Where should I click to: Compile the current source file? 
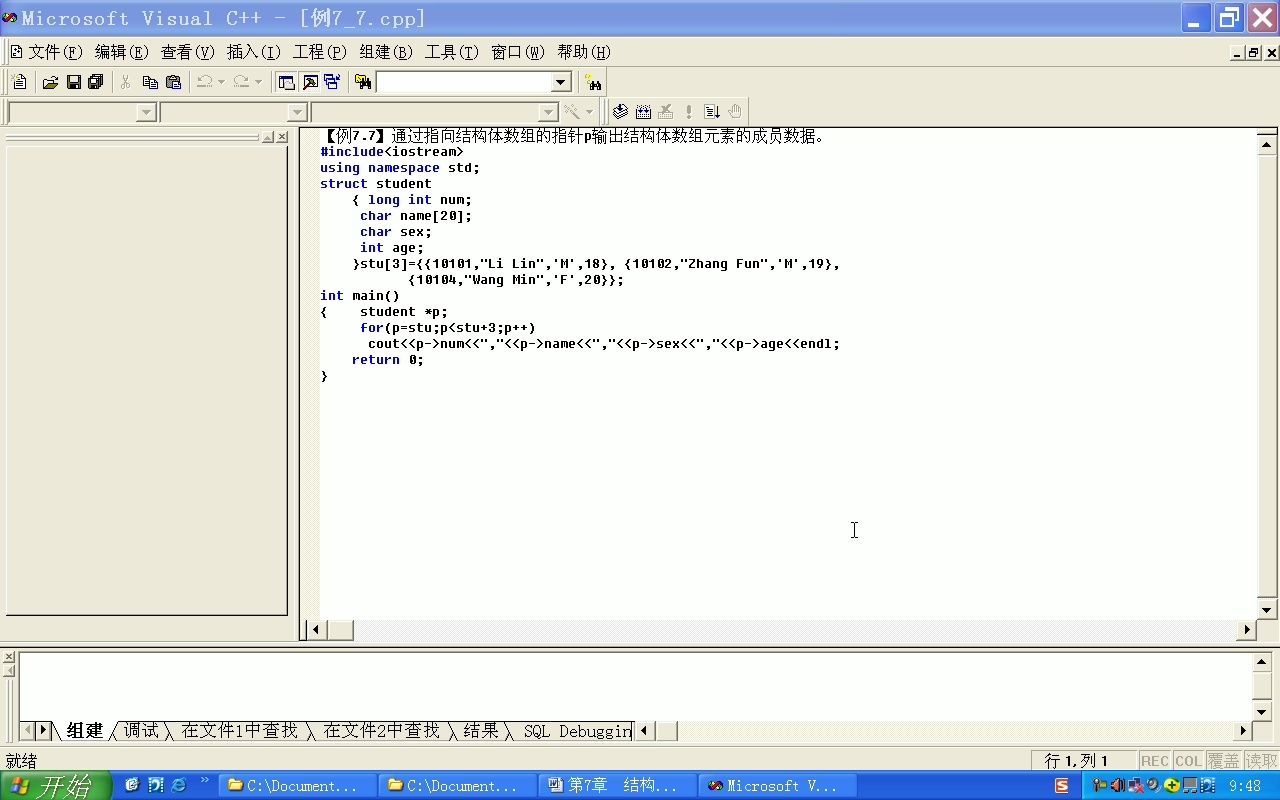pyautogui.click(x=621, y=111)
